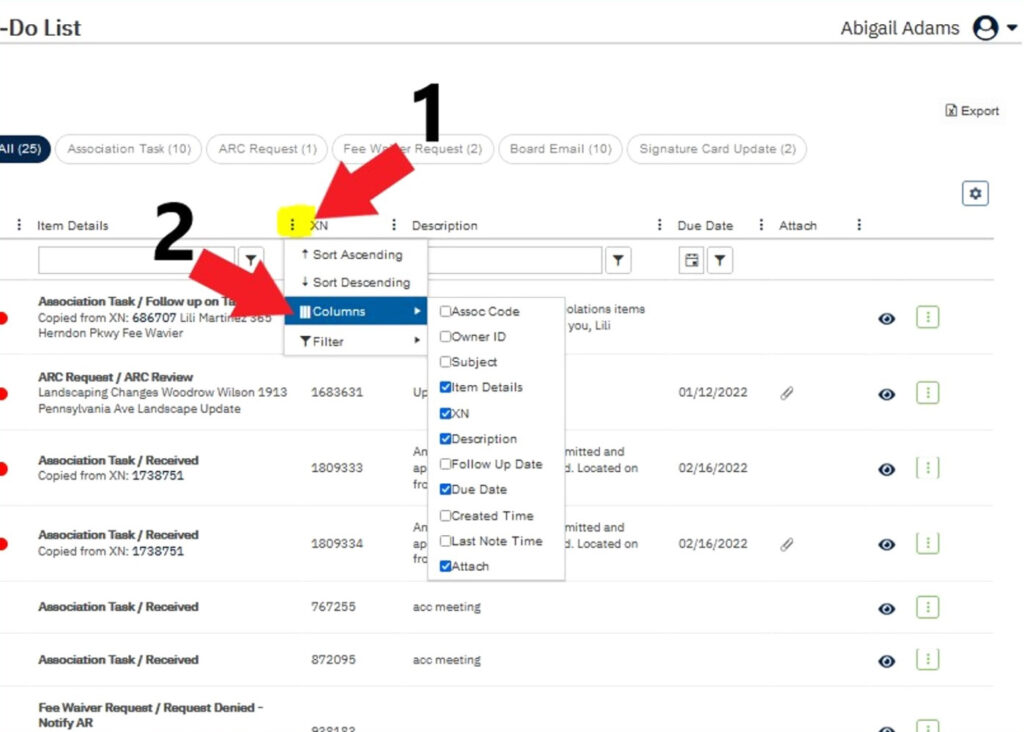Enable the Follow Up Date checkbox
This screenshot has width=1024, height=732.
[445, 464]
